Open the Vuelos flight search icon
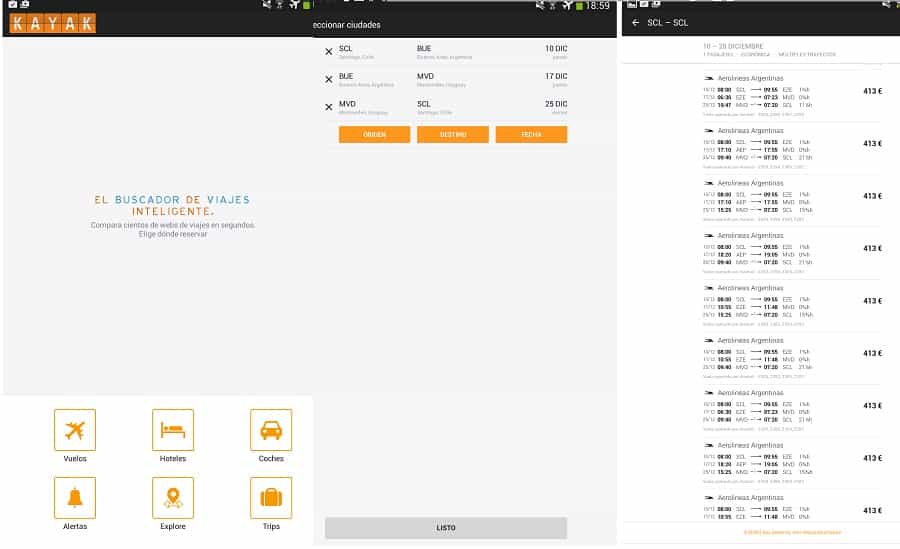Screen dimensions: 900x549 pyautogui.click(x=75, y=430)
